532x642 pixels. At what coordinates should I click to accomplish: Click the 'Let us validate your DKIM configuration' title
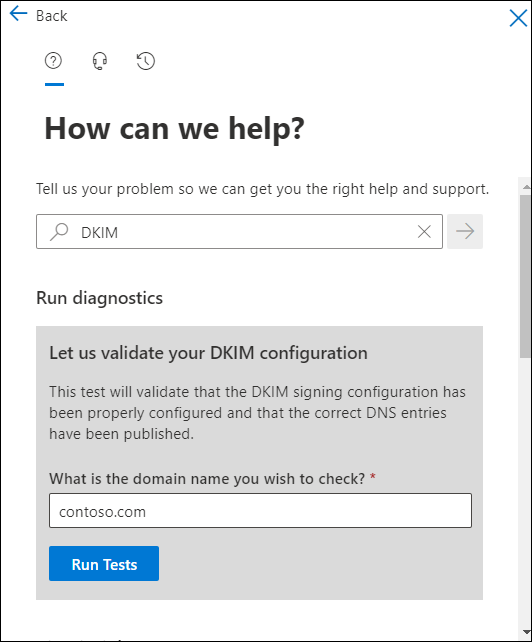pyautogui.click(x=208, y=353)
